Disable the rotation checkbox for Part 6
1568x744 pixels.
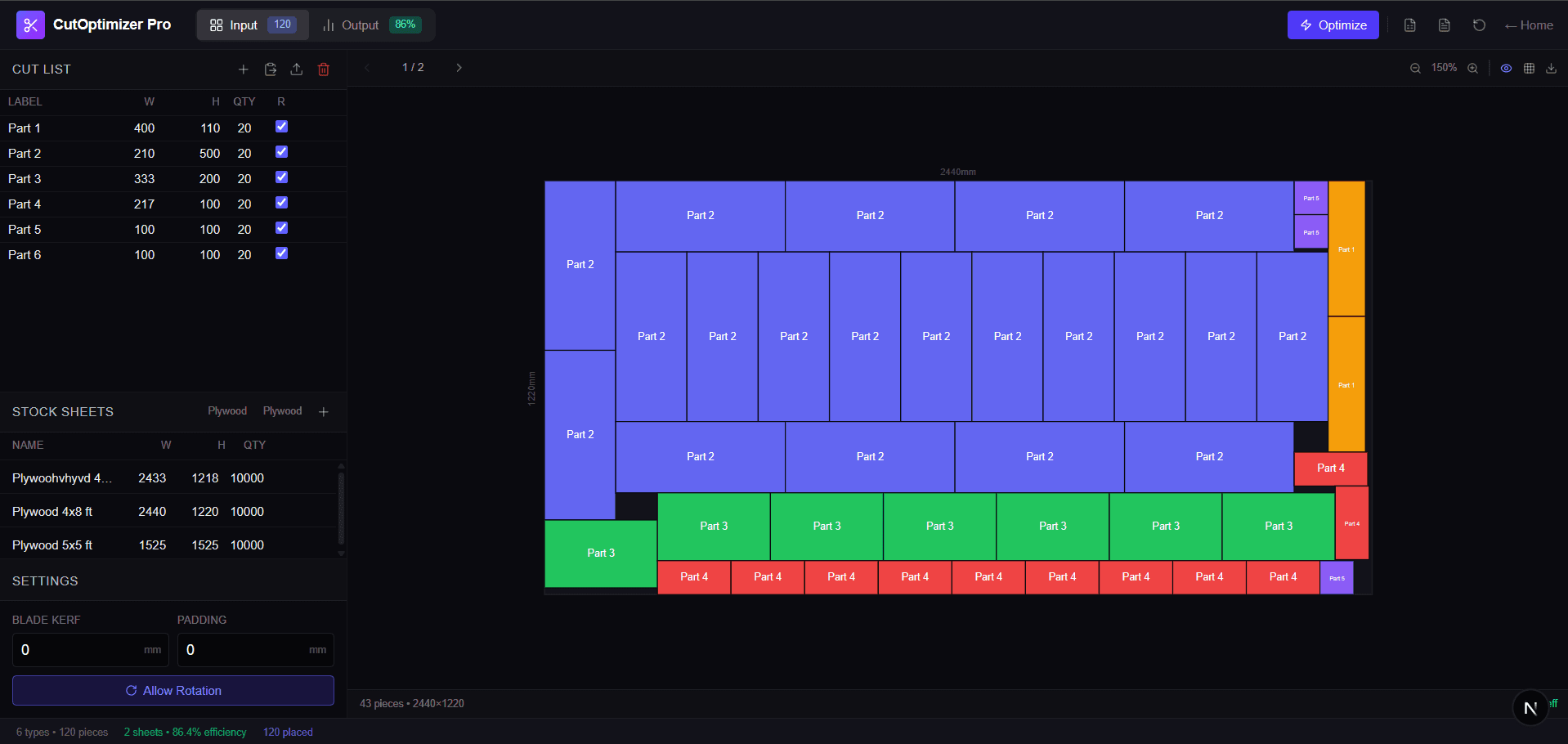(281, 253)
